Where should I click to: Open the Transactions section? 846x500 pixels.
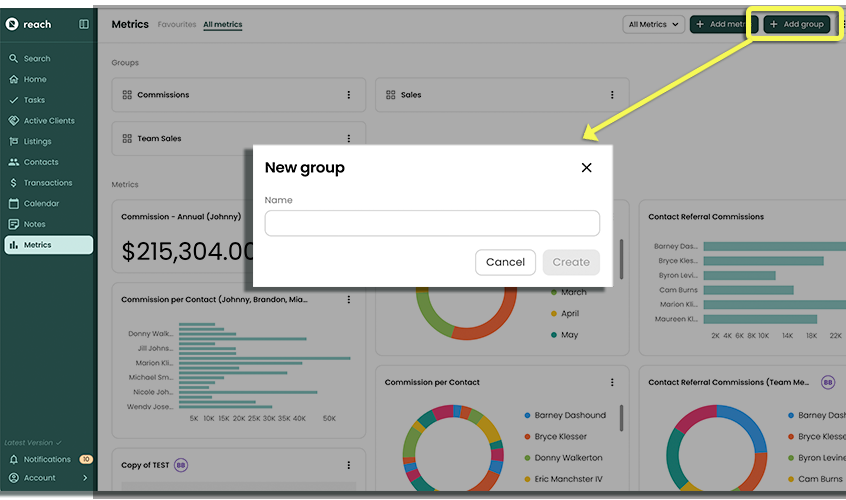click(x=47, y=183)
